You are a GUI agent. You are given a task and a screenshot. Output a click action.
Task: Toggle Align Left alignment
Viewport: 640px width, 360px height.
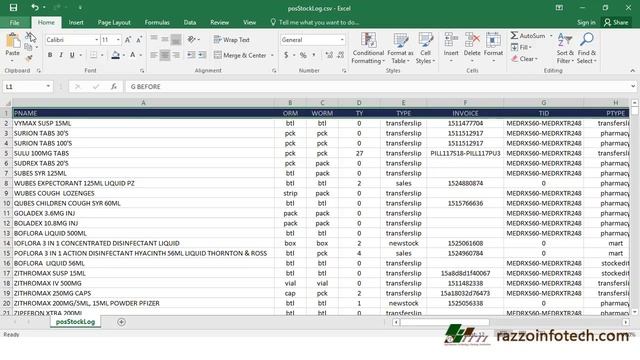(153, 55)
